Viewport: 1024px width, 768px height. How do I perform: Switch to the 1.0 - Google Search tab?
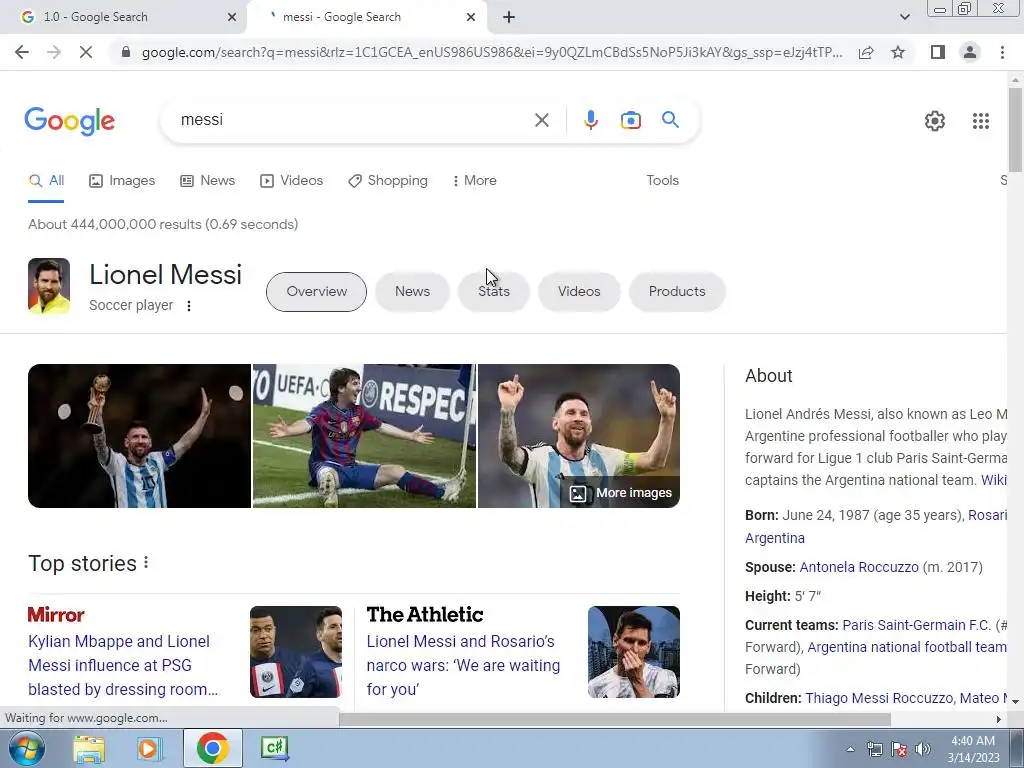(x=124, y=17)
